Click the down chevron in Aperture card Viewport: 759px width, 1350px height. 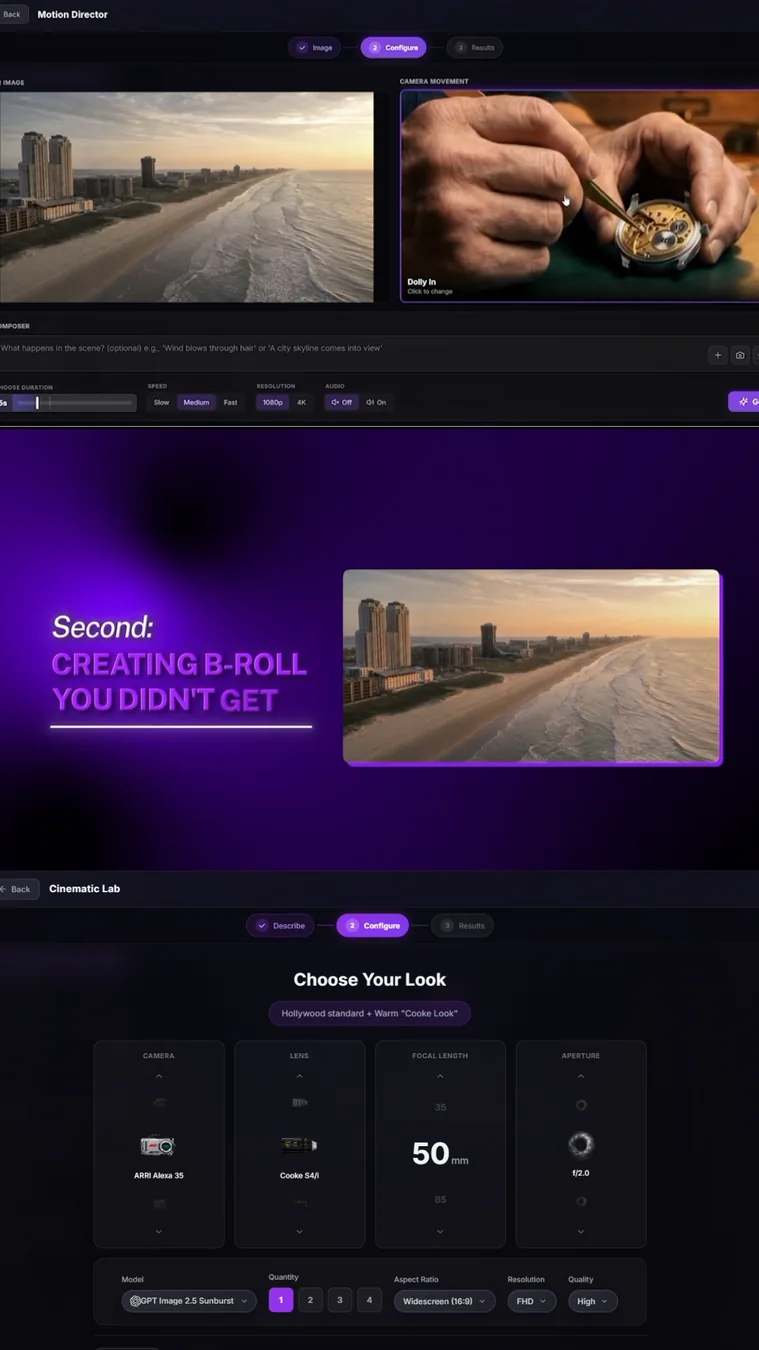click(x=581, y=1231)
